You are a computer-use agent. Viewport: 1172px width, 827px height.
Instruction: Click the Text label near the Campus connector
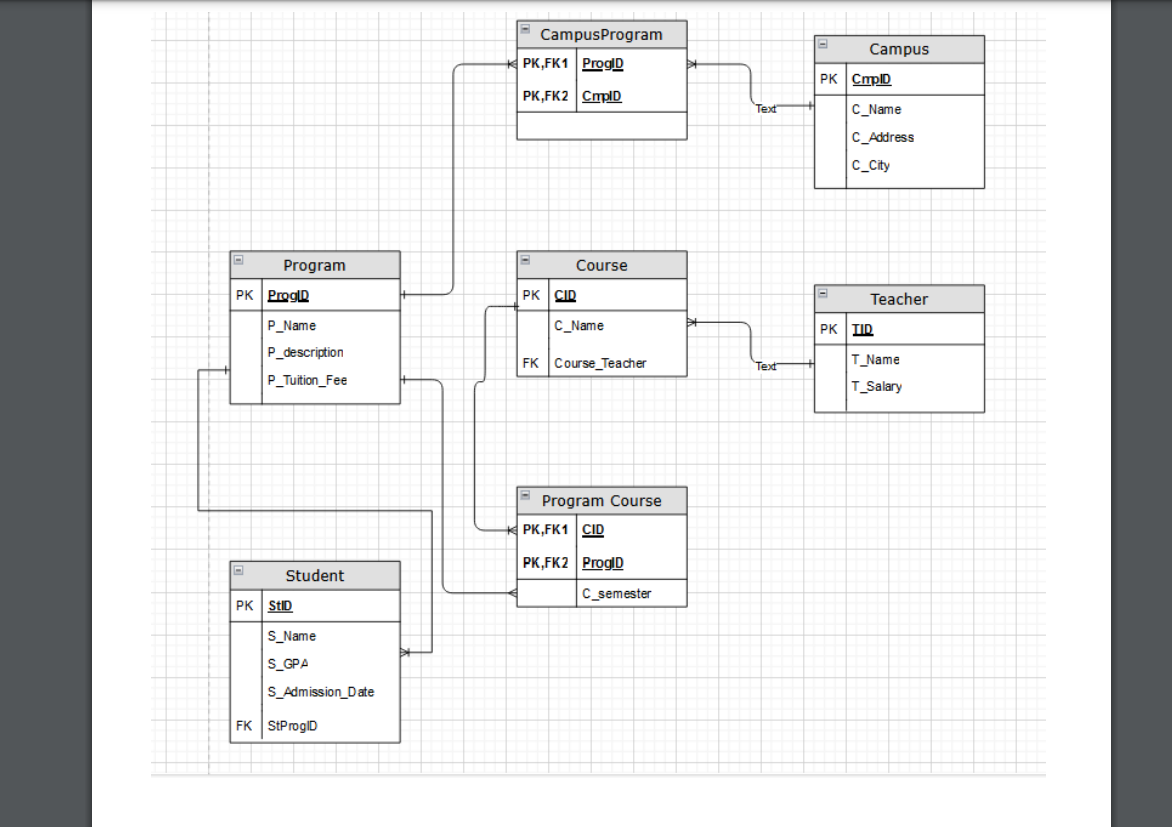[x=766, y=109]
